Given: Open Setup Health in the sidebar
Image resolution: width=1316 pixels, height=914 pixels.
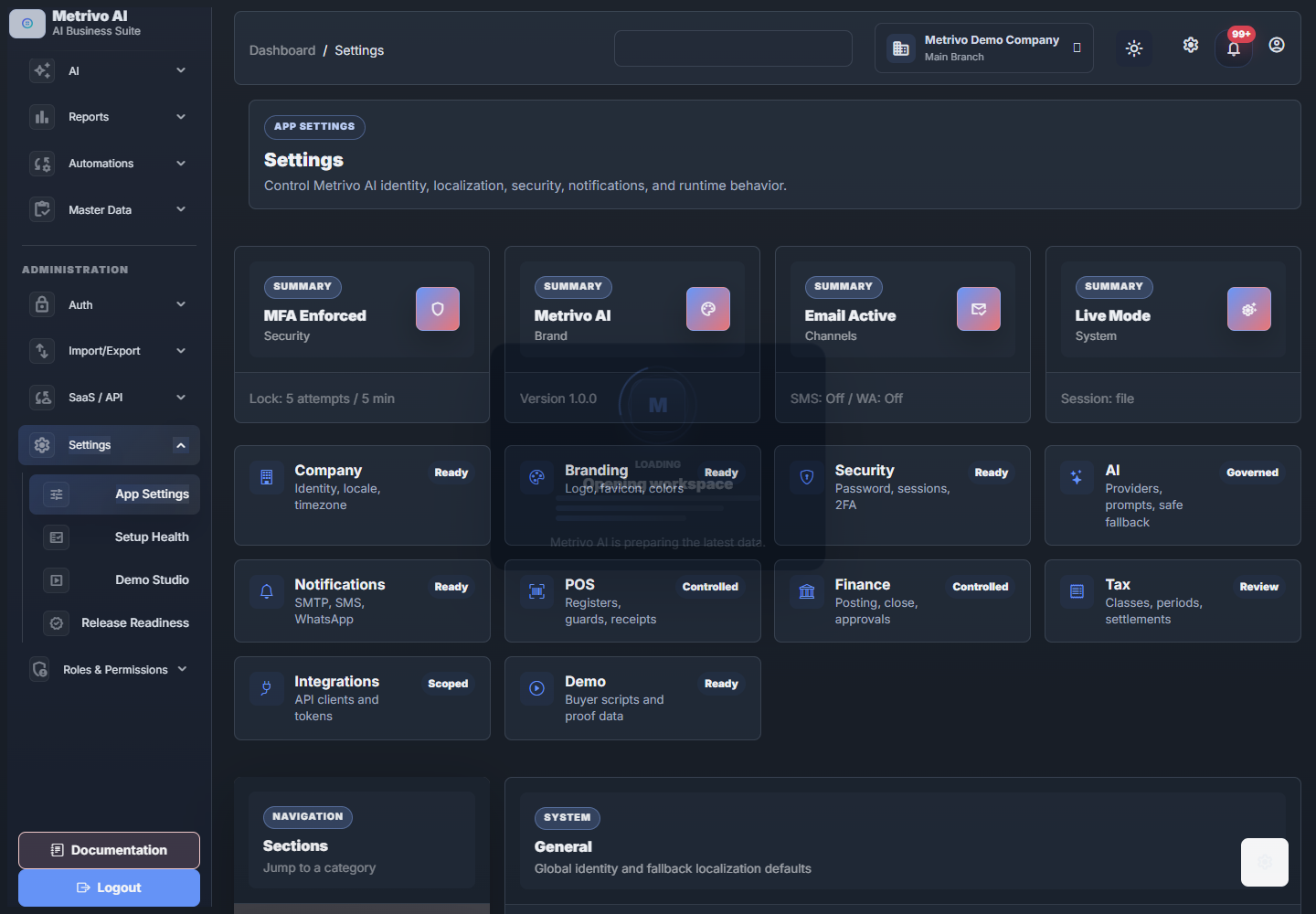Looking at the screenshot, I should 115,537.
